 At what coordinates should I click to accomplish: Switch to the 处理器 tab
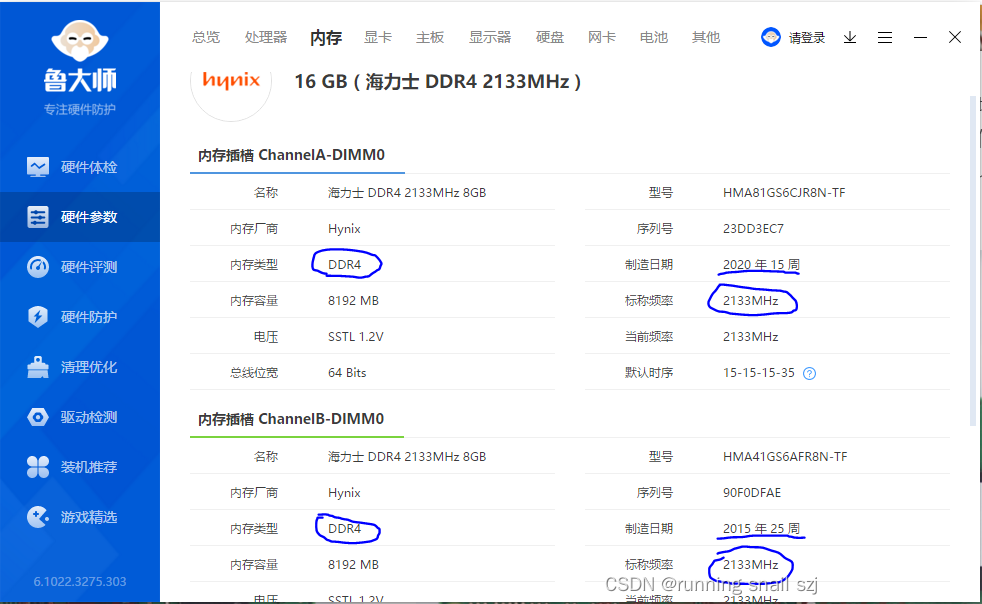pos(266,38)
